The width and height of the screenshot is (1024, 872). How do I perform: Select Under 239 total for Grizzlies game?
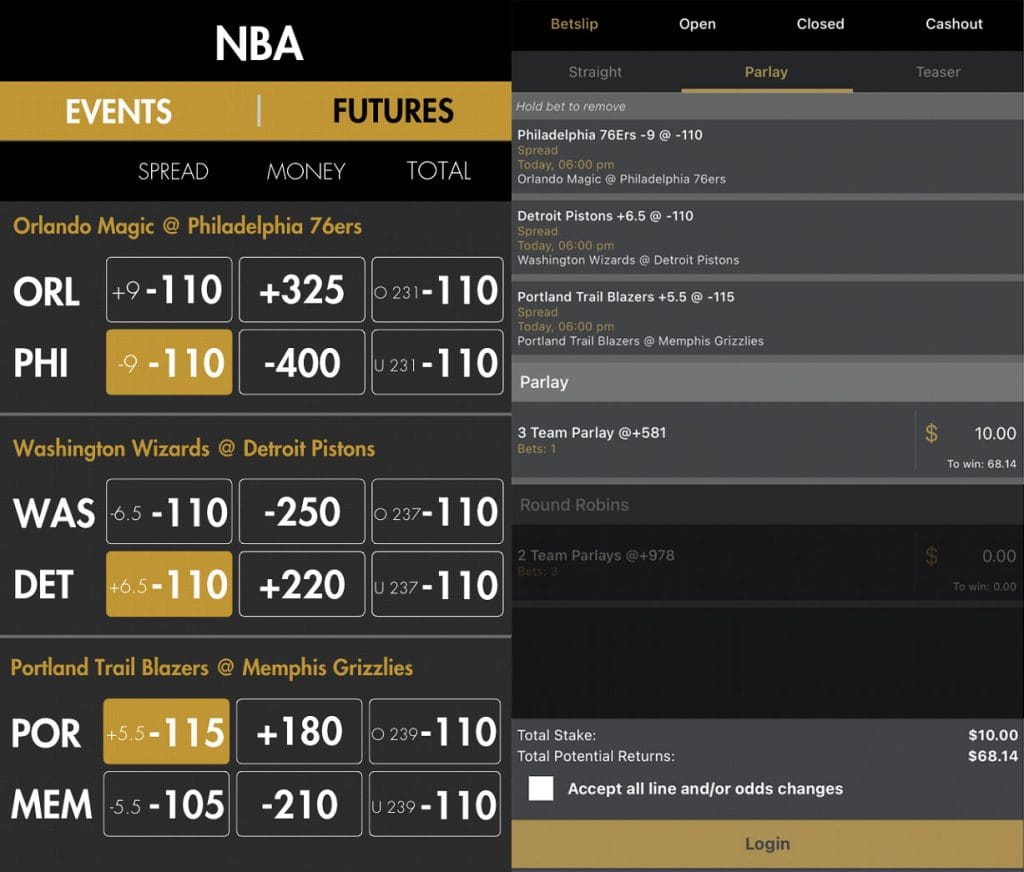435,804
